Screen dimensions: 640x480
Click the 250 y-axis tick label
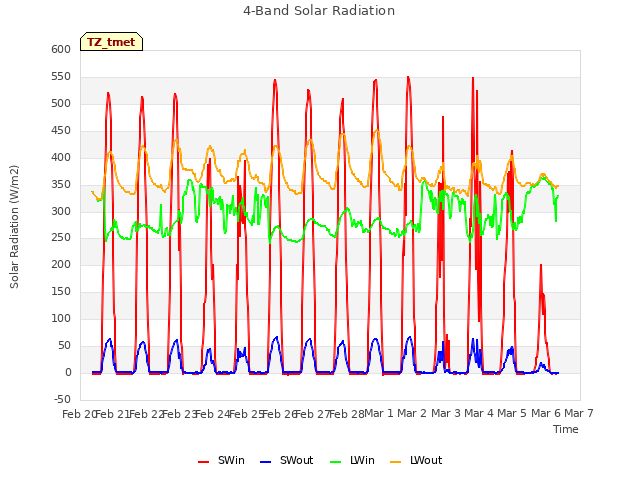(x=61, y=238)
